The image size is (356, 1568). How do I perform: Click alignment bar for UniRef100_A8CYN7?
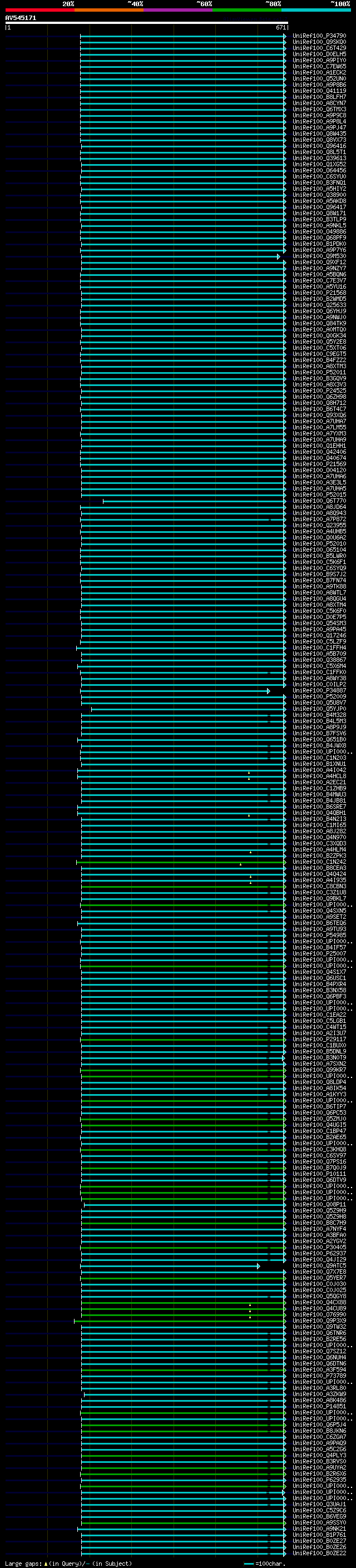(x=182, y=103)
